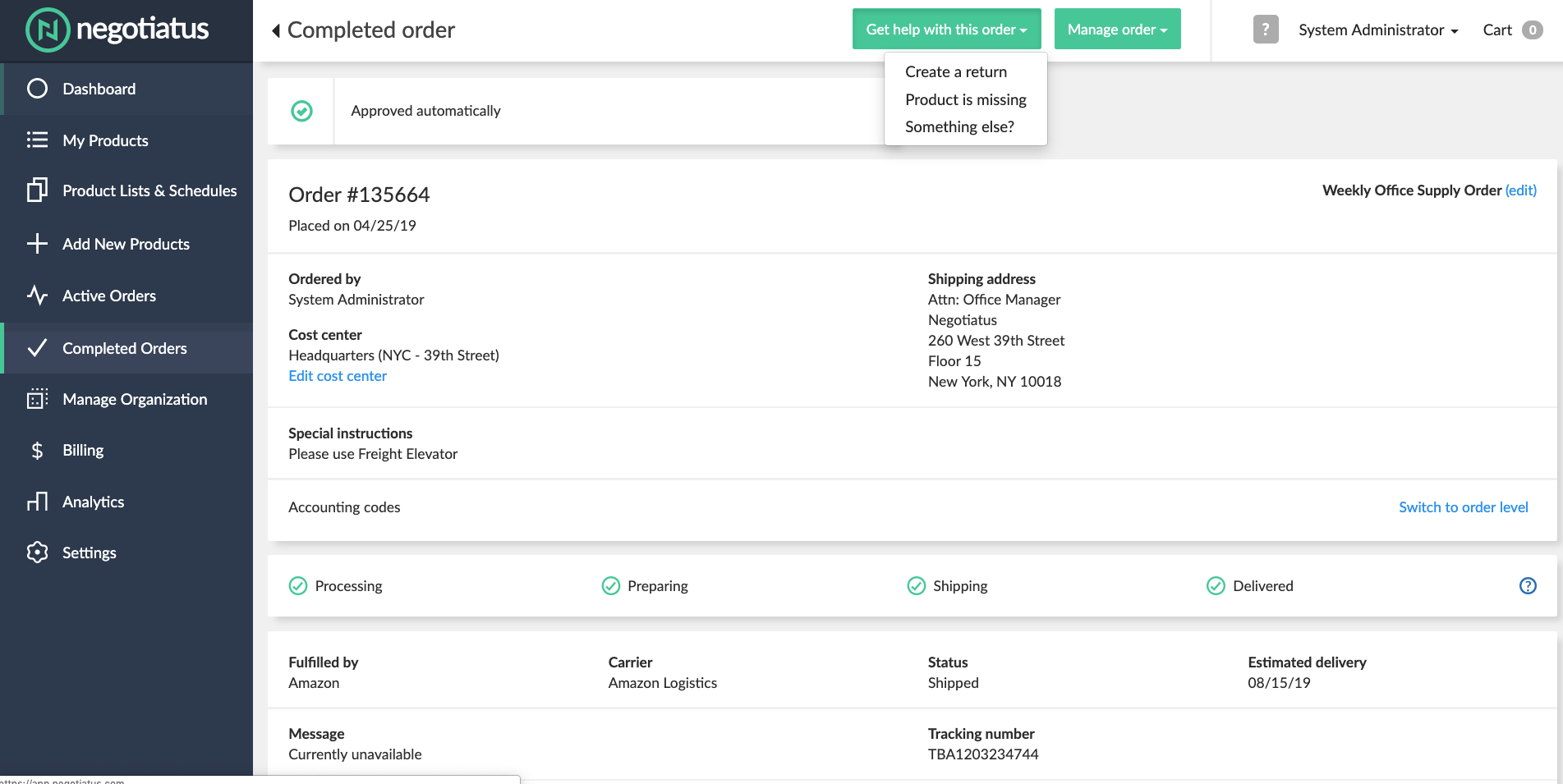Click the blue order status help icon

pos(1527,586)
